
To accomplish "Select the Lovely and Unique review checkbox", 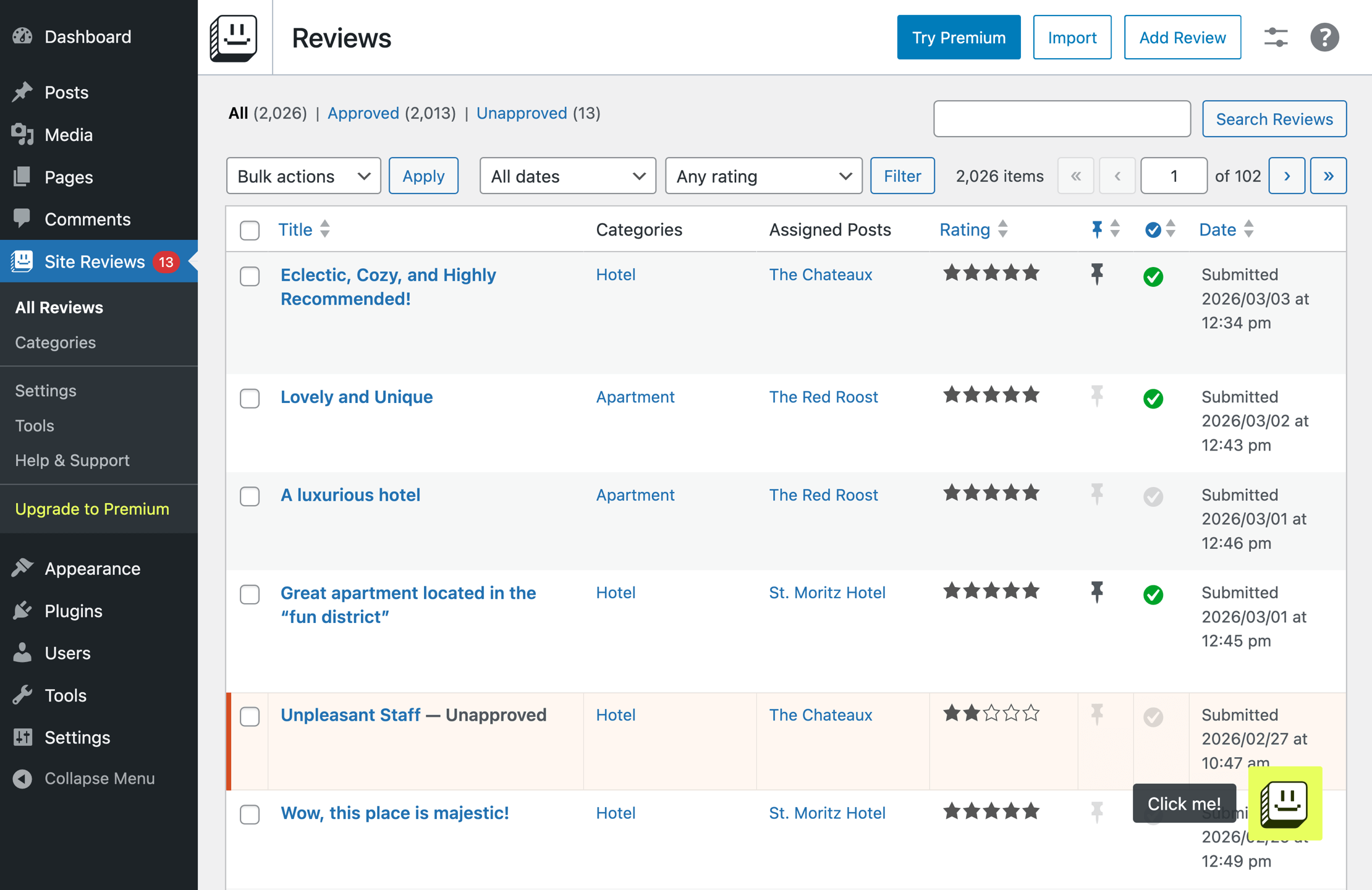I will pos(250,399).
